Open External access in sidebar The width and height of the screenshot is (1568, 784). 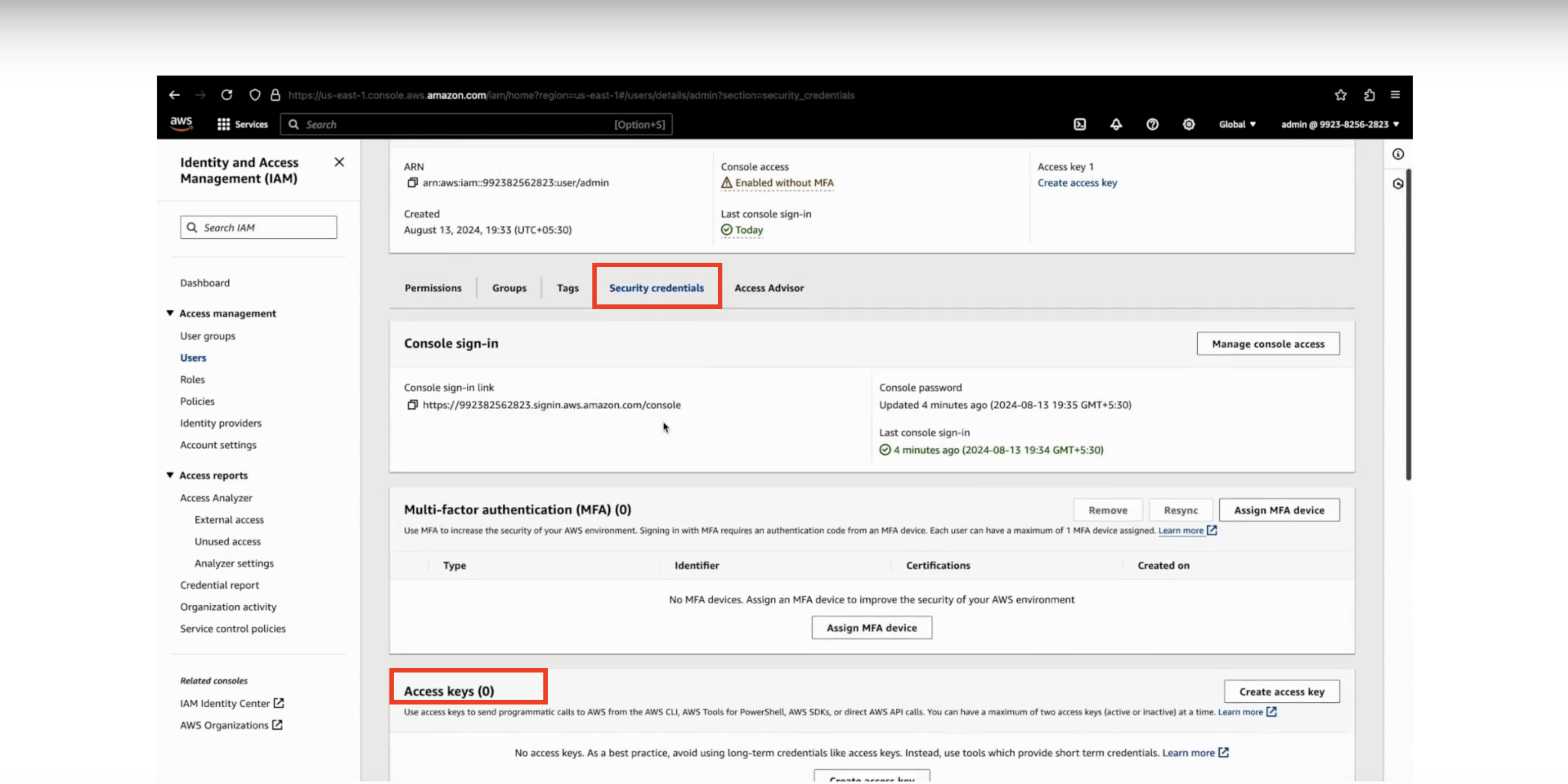click(x=229, y=520)
